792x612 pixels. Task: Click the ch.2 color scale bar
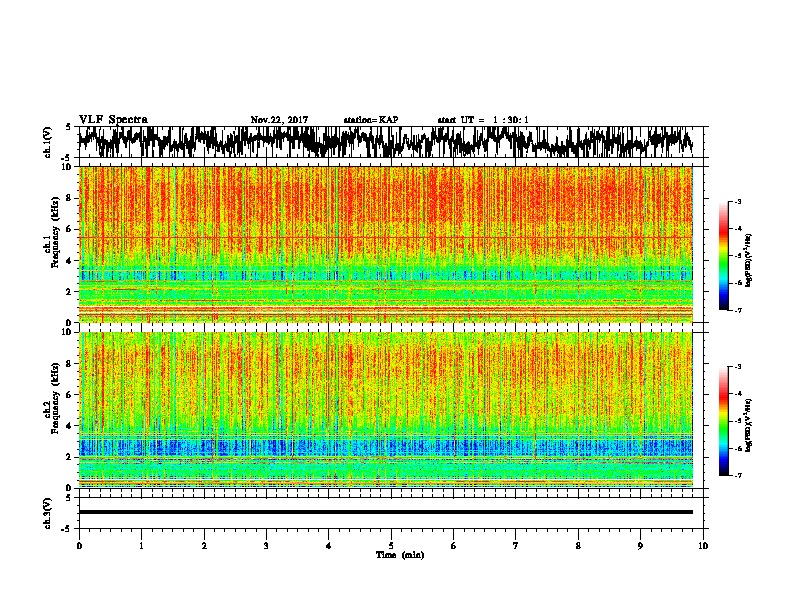724,421
